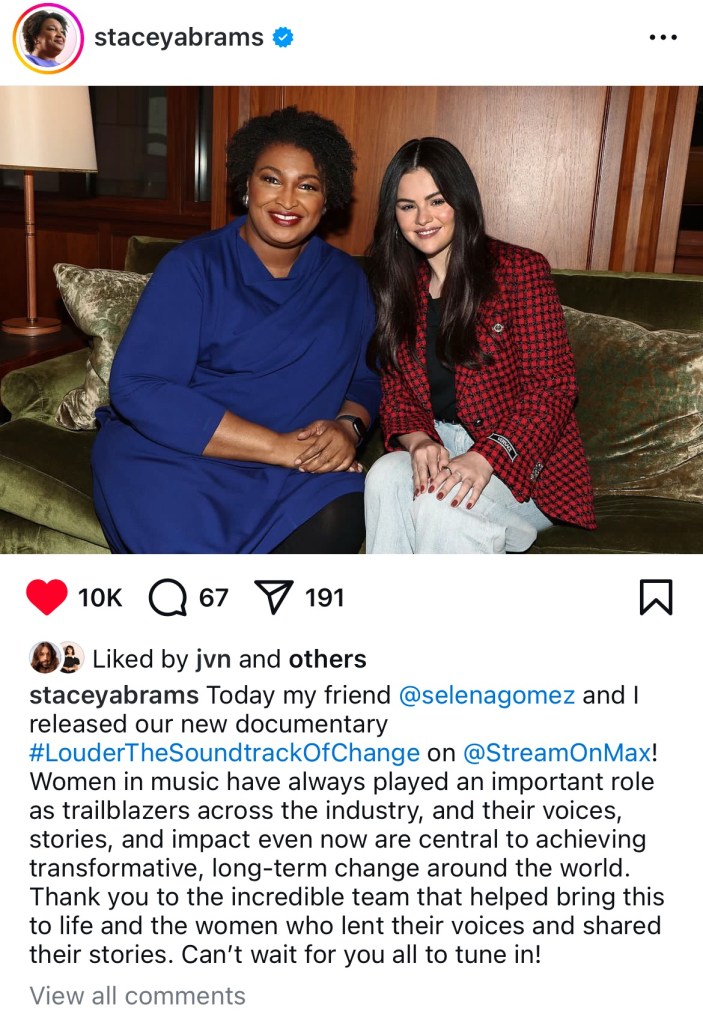Screen dimensions: 703x1023
Task: Tap the post photo of two women
Action: tap(352, 320)
